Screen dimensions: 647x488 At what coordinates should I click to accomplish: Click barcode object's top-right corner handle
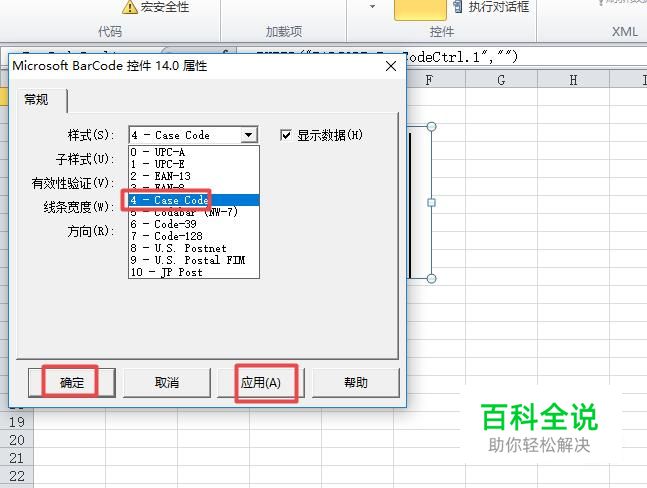point(431,127)
